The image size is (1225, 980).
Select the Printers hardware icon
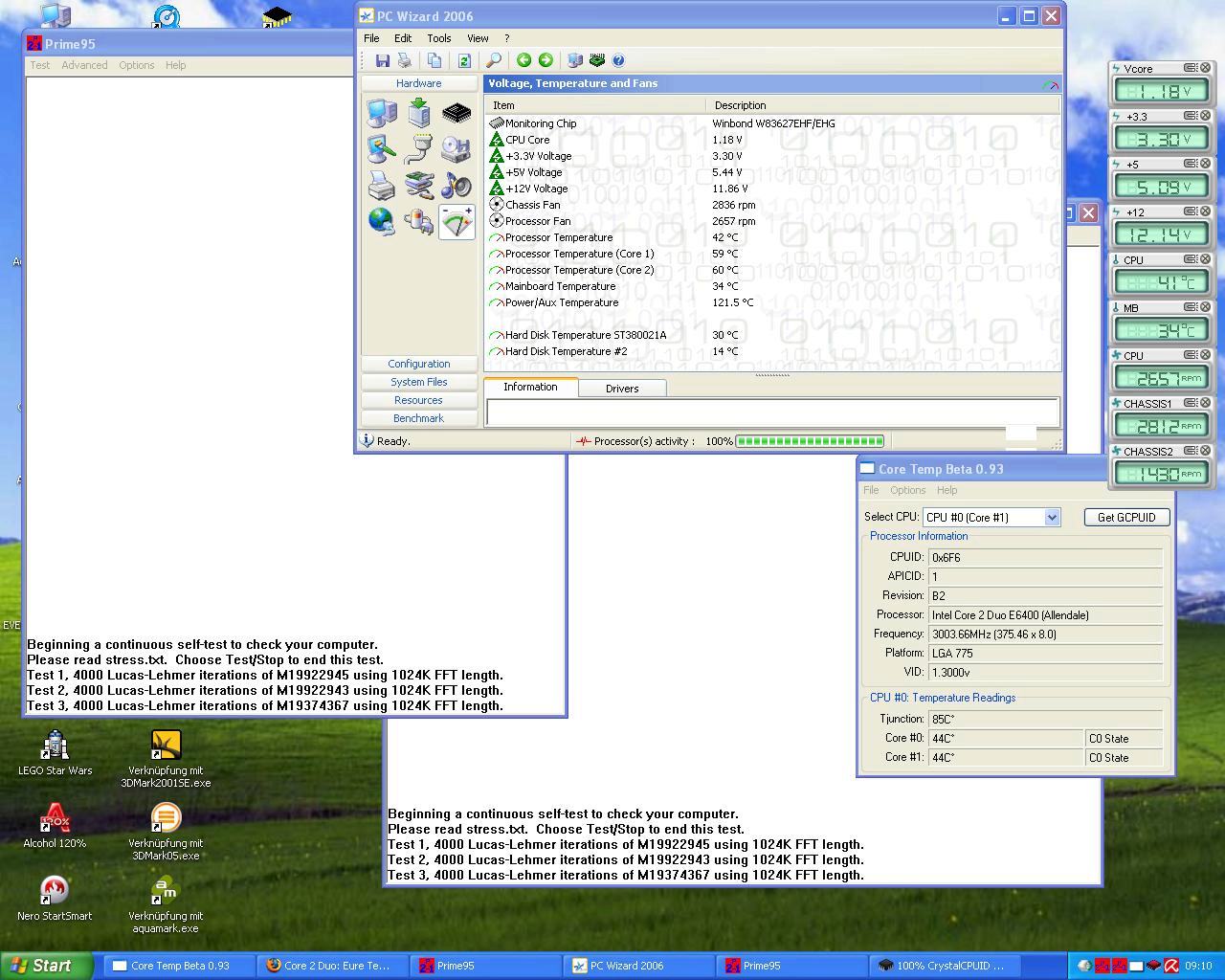point(382,186)
